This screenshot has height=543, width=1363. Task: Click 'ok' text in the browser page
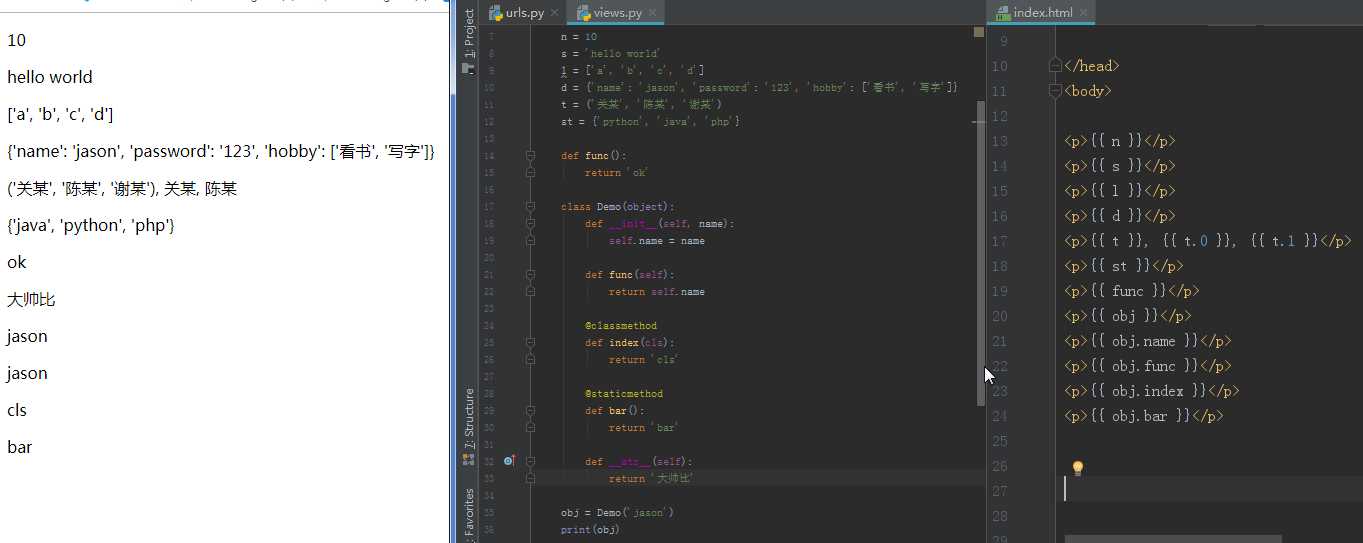point(16,262)
